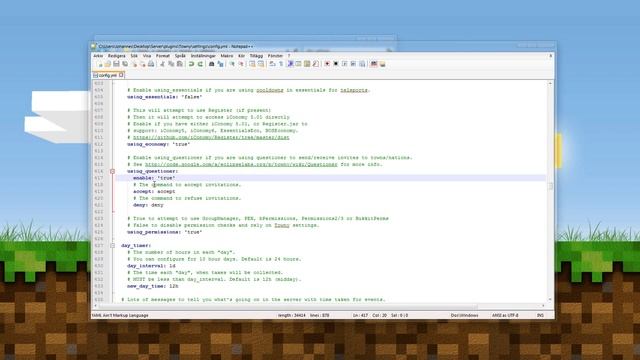Click the Open file toolbar icon
The height and width of the screenshot is (360, 640).
point(108,64)
